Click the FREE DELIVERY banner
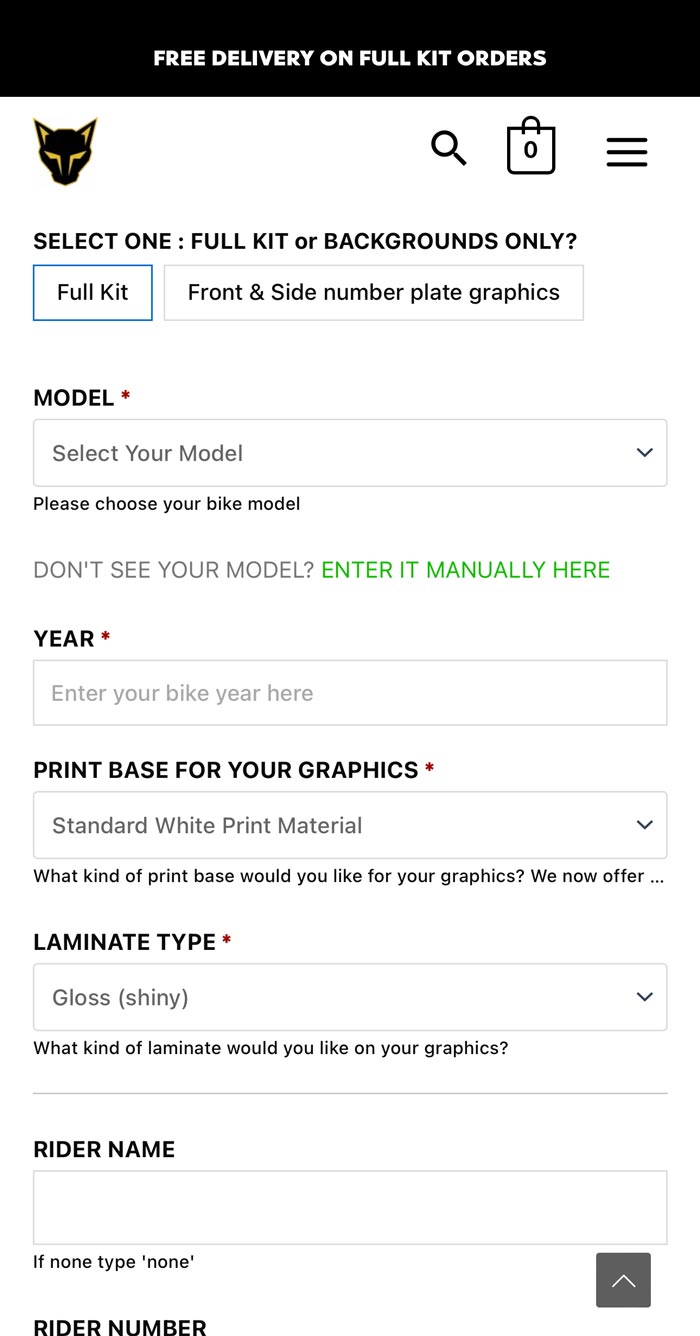Image resolution: width=700 pixels, height=1336 pixels. pos(350,58)
